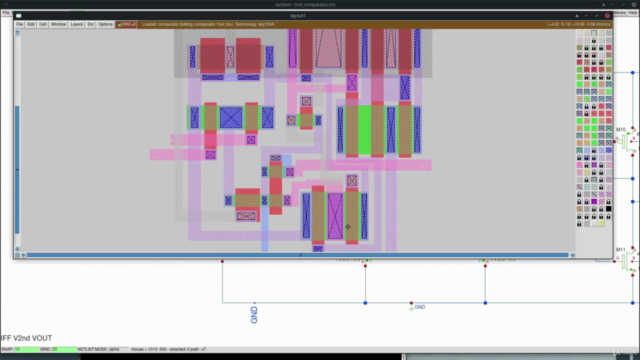Viewport: 640px width, 360px height.
Task: Toggle the DRC=0 checkbox button
Action: (126, 24)
